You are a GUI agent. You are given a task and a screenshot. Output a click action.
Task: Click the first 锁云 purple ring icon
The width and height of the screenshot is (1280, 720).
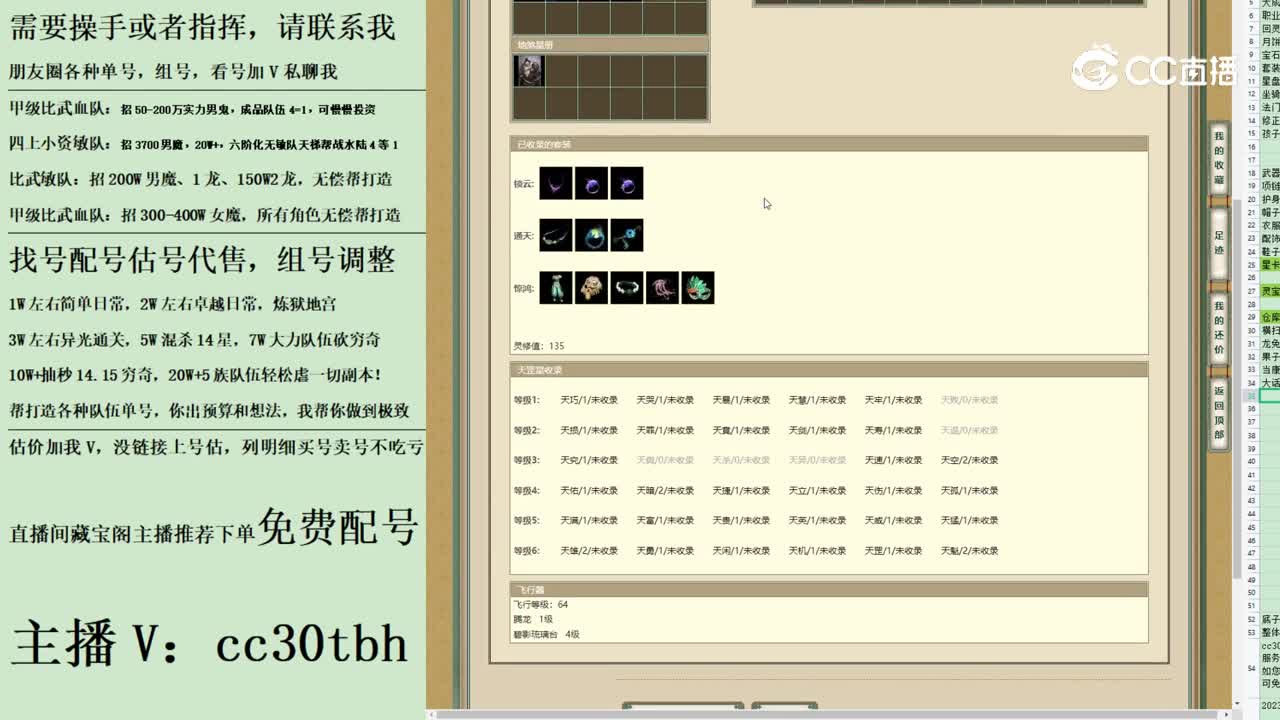point(591,184)
